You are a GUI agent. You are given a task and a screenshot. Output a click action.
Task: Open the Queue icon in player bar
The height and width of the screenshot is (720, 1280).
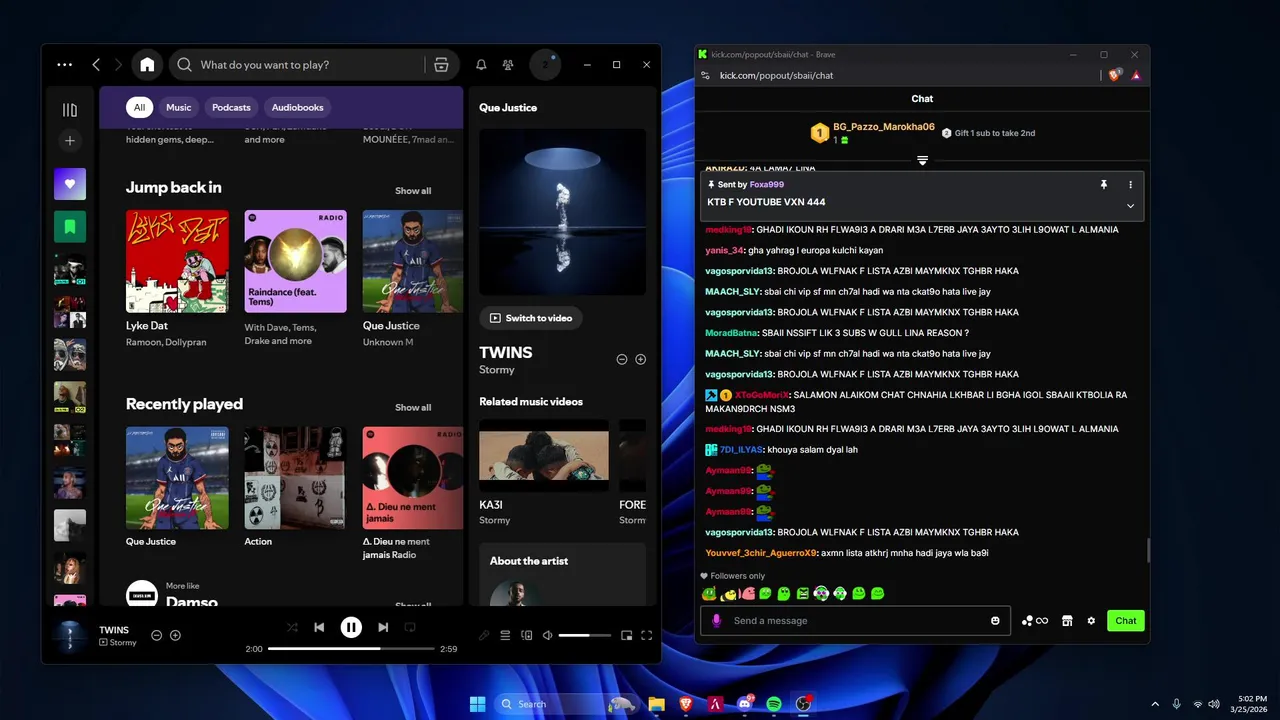click(x=505, y=635)
